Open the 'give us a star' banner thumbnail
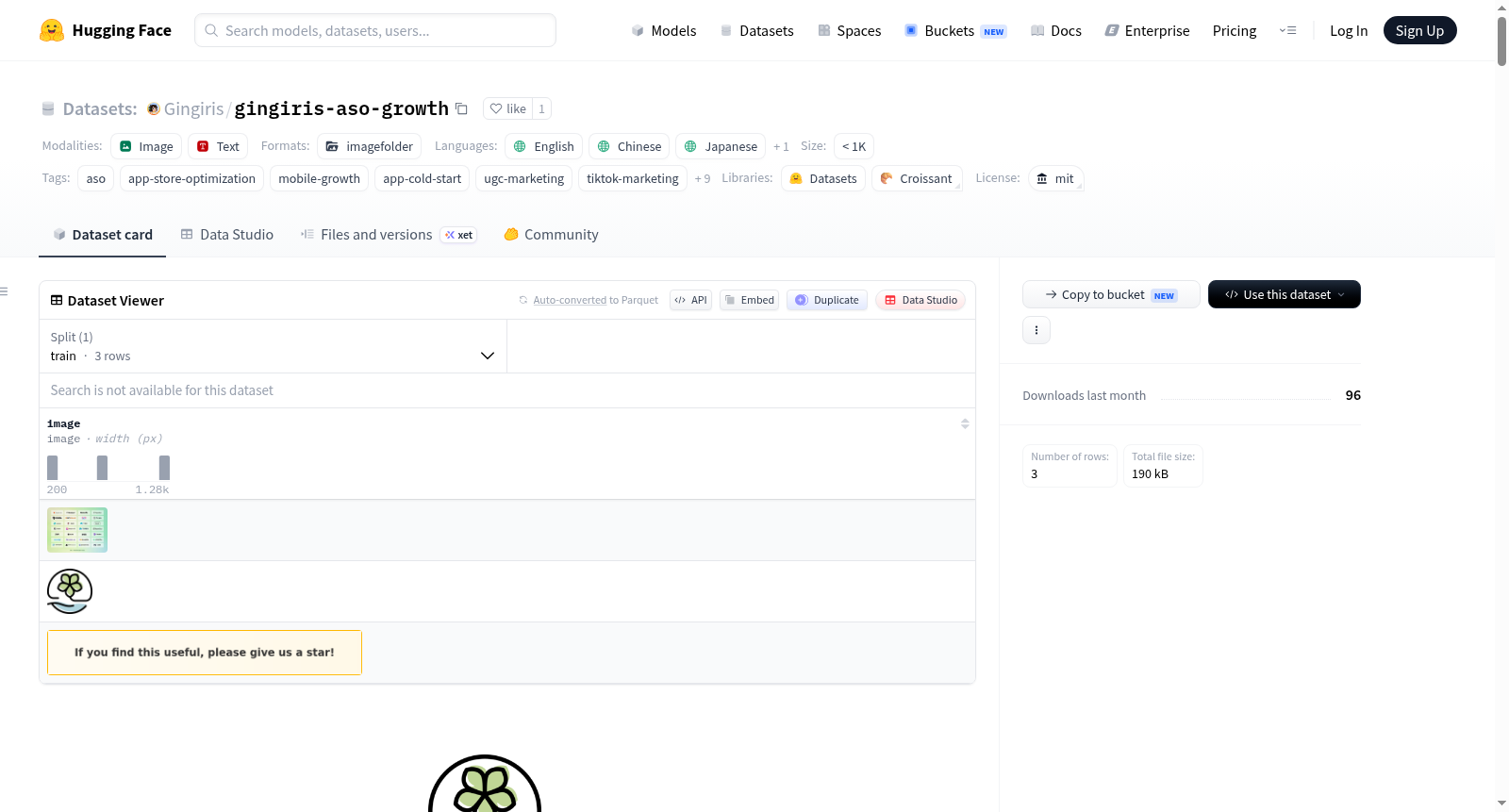Image resolution: width=1509 pixels, height=812 pixels. [x=205, y=653]
